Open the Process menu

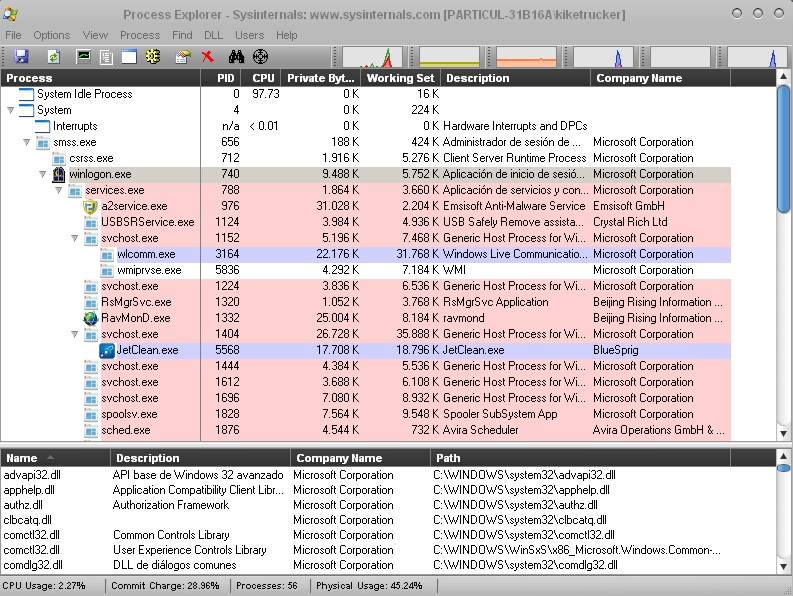[140, 35]
